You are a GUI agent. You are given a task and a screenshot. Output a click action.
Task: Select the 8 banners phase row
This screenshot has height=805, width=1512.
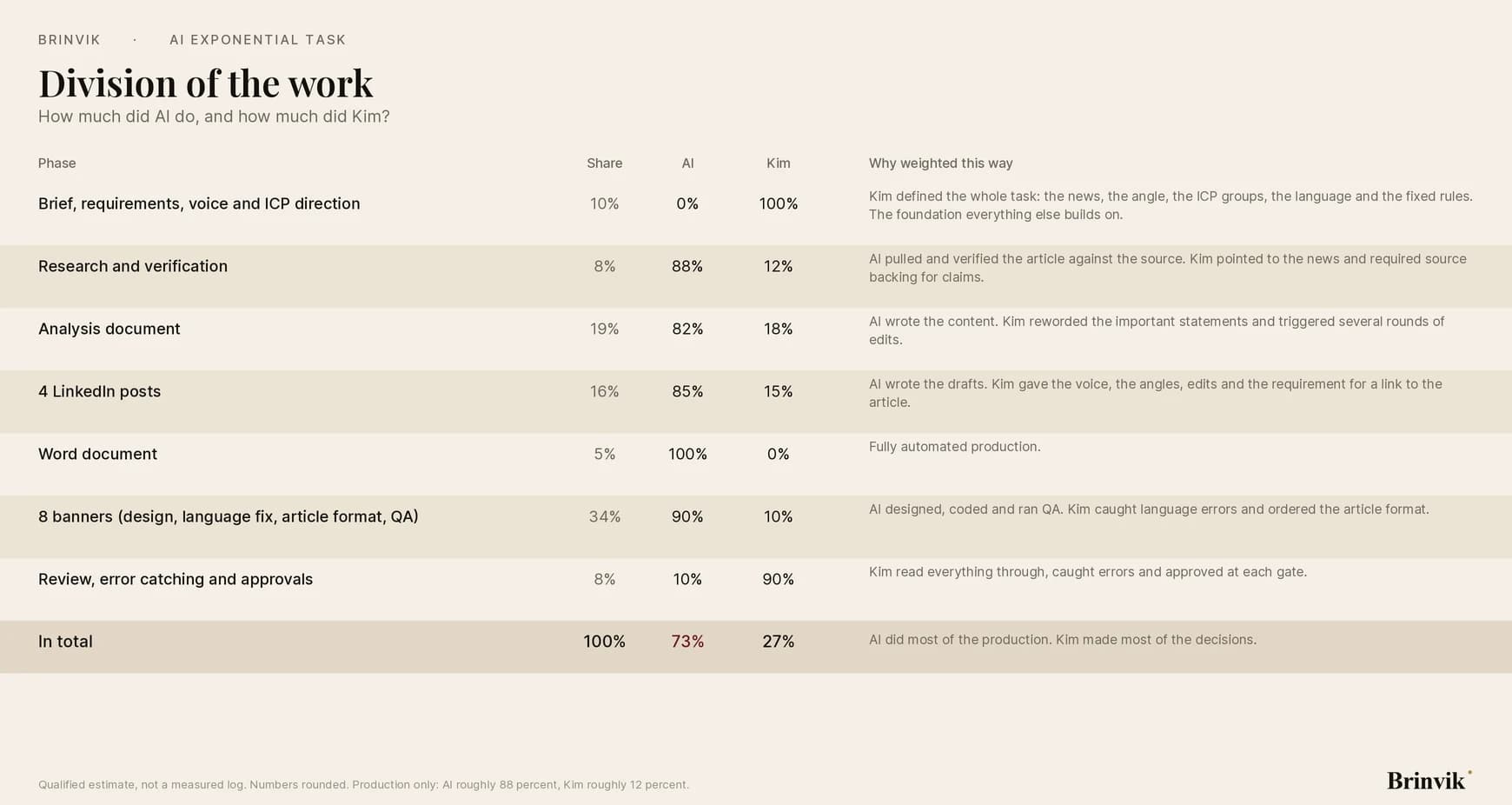coord(756,527)
